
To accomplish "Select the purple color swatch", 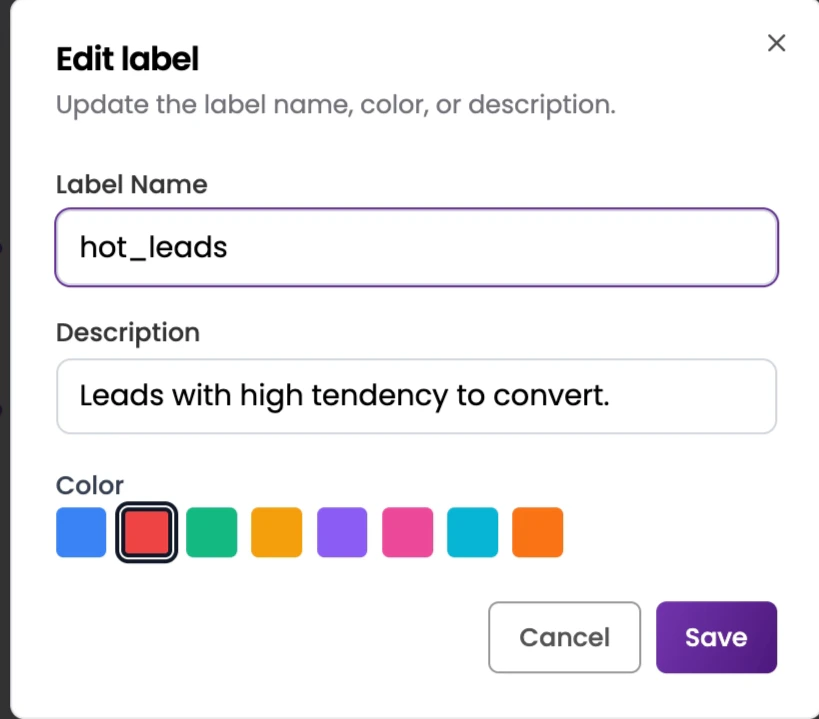I will click(x=341, y=532).
